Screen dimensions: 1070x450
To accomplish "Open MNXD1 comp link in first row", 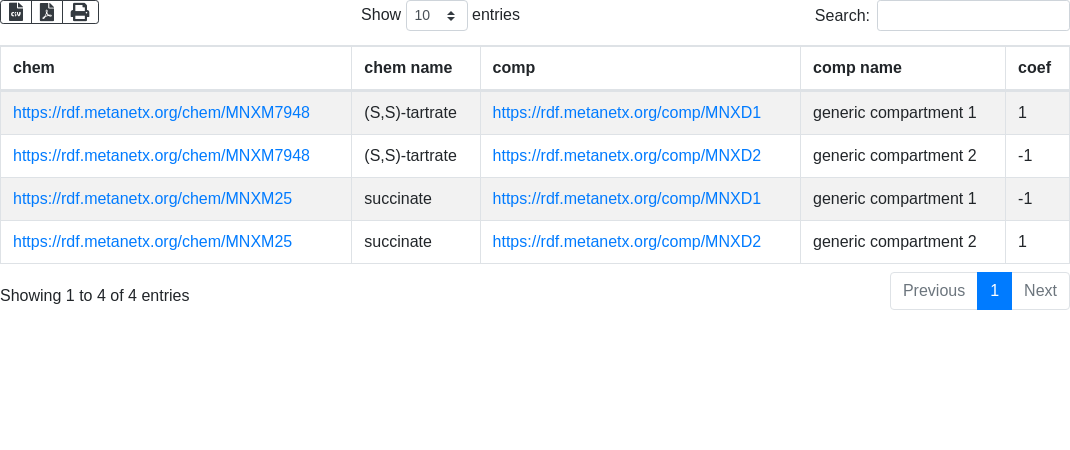I will tap(626, 113).
